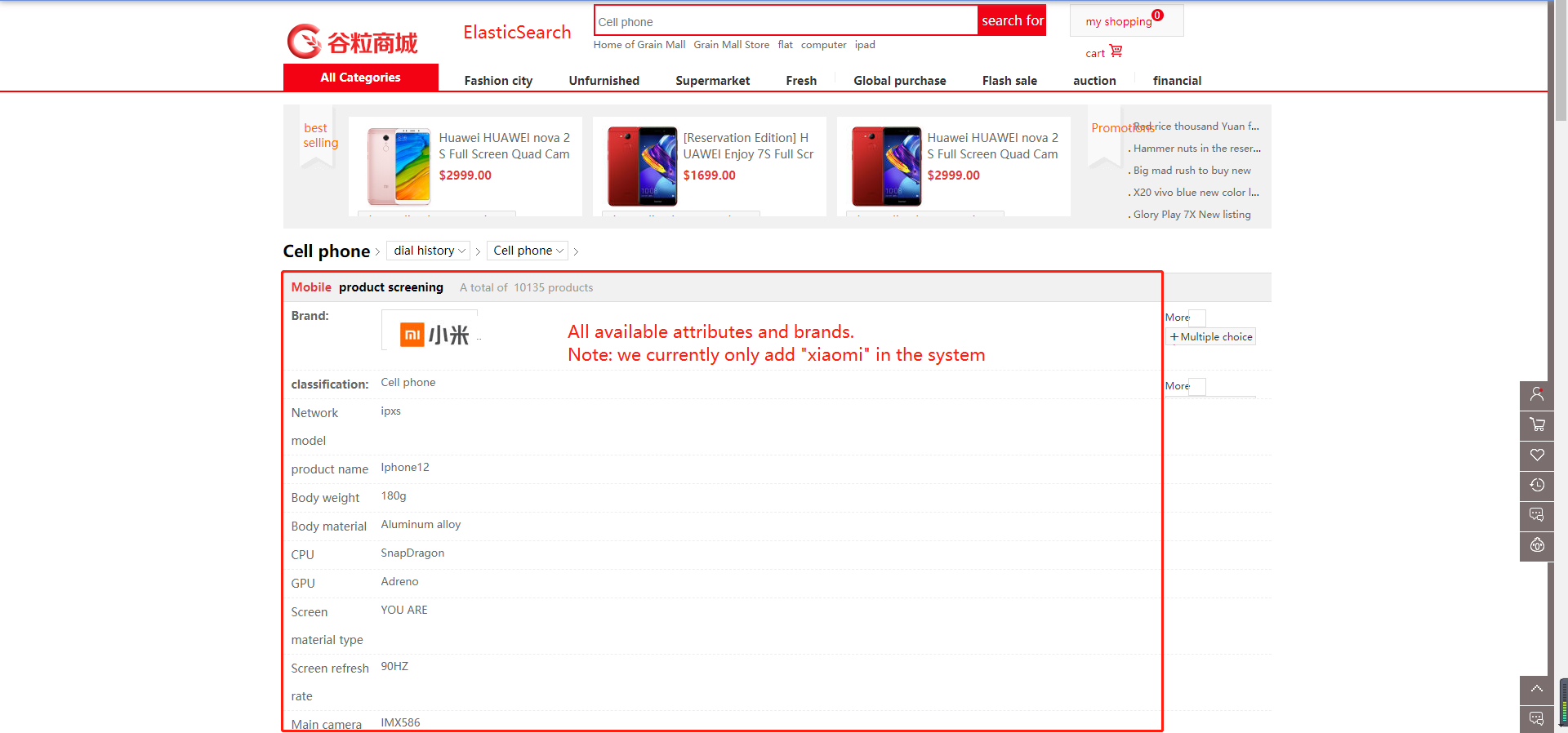Click the ipad search suggestion
This screenshot has height=733, width=1568.
click(865, 45)
